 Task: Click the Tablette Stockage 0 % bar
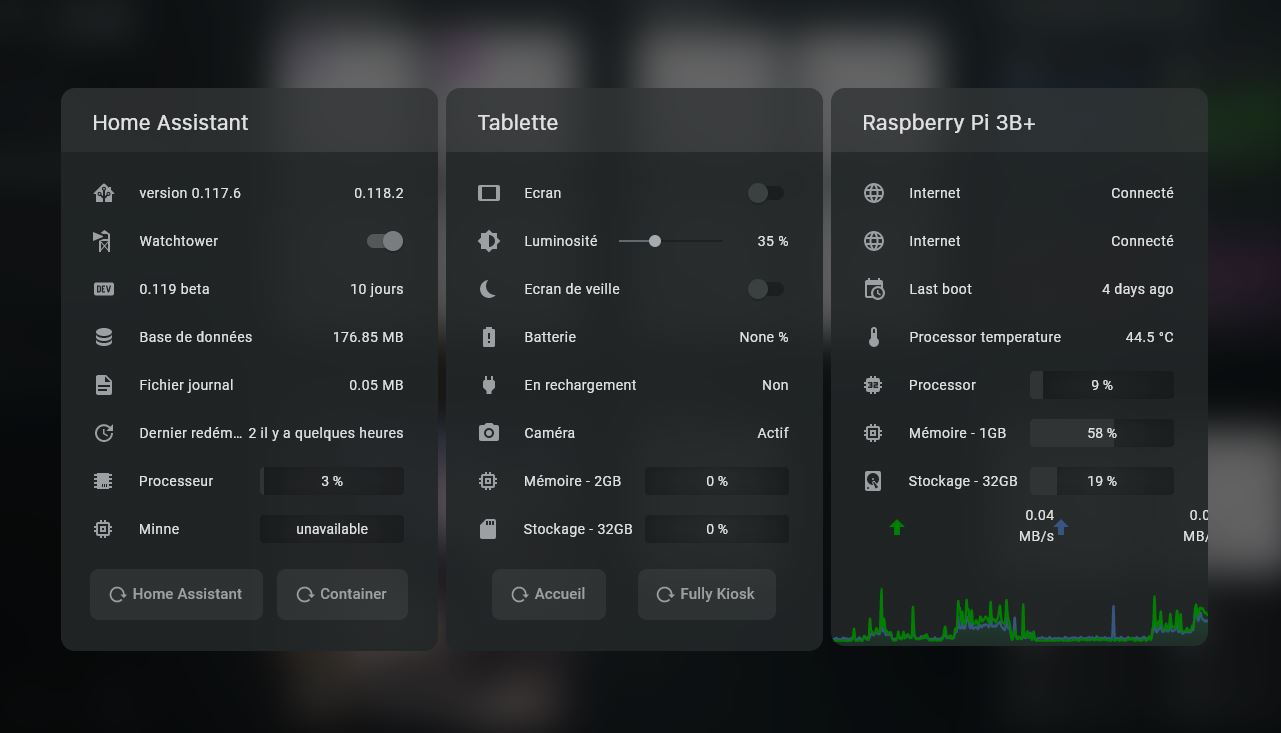tap(717, 529)
